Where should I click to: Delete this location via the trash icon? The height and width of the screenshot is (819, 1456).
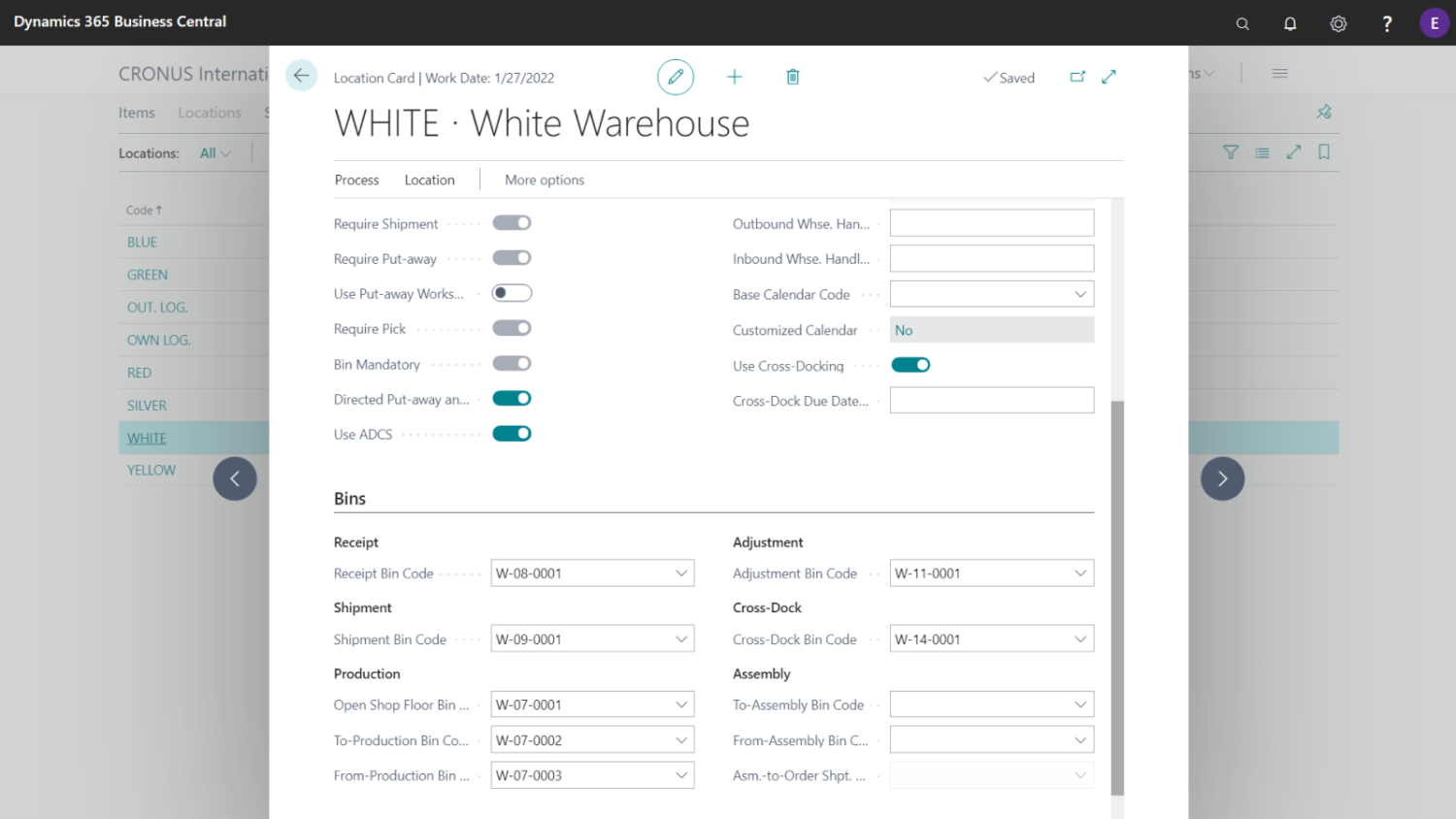click(793, 77)
